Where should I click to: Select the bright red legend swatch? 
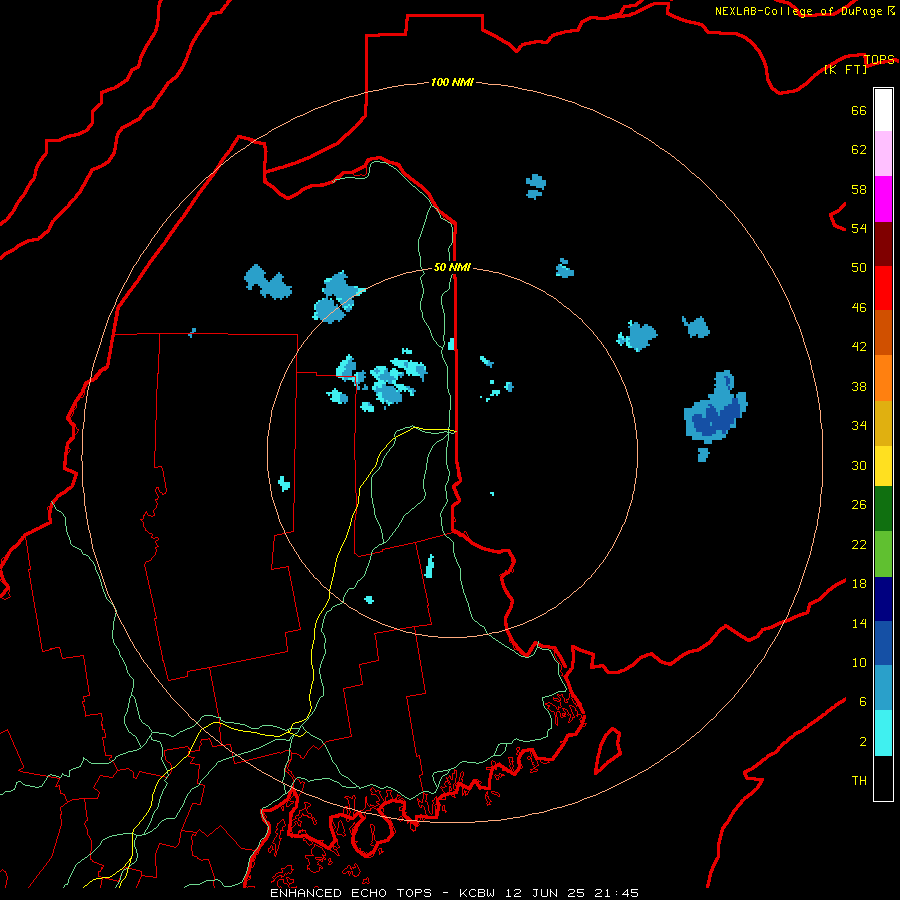pos(883,288)
